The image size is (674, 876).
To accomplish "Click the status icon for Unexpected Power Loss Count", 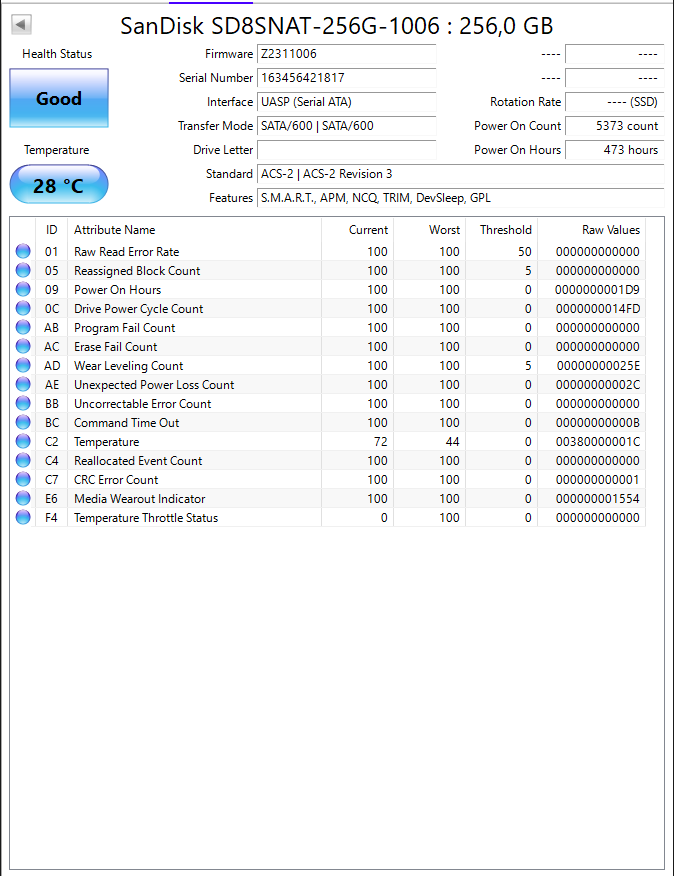I will coord(23,384).
